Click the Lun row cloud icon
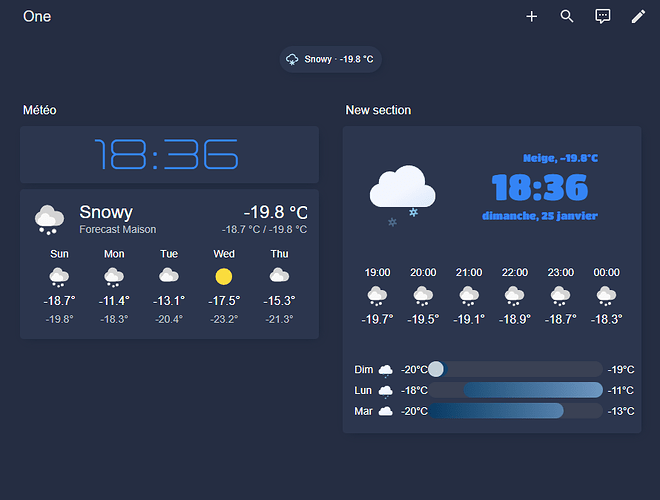The width and height of the screenshot is (660, 500). point(386,391)
